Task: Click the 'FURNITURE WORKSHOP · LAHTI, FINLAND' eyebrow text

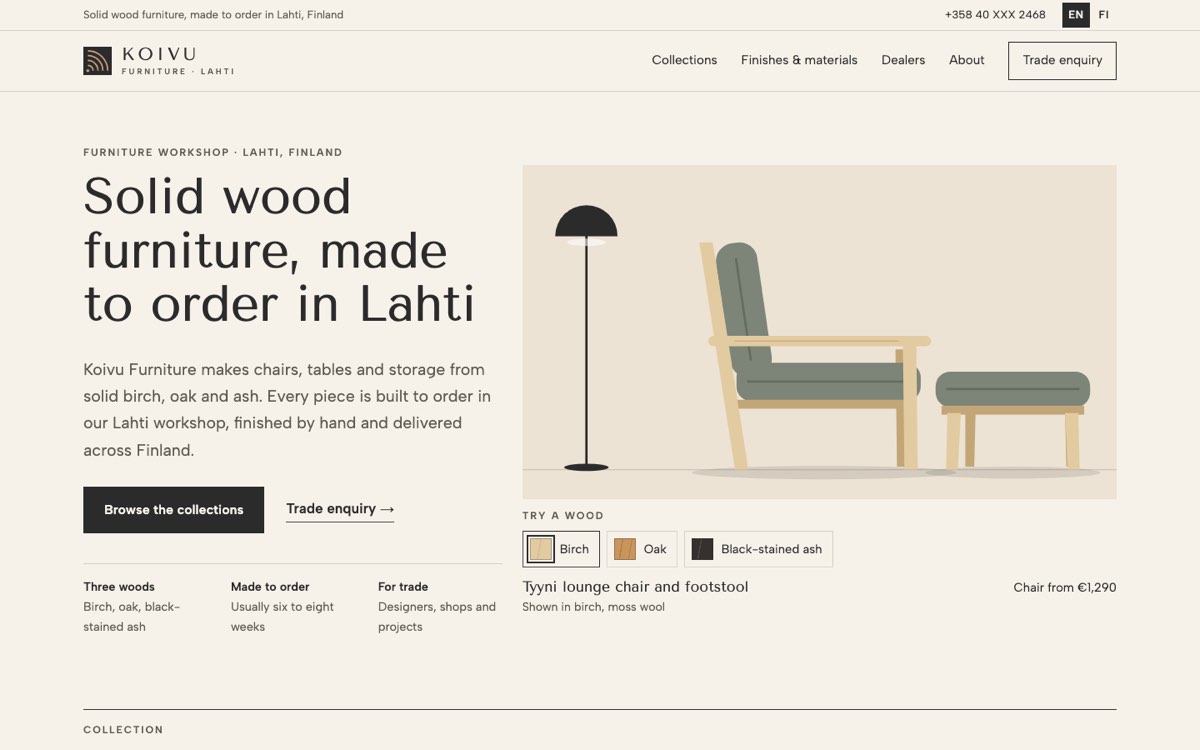Action: (213, 153)
